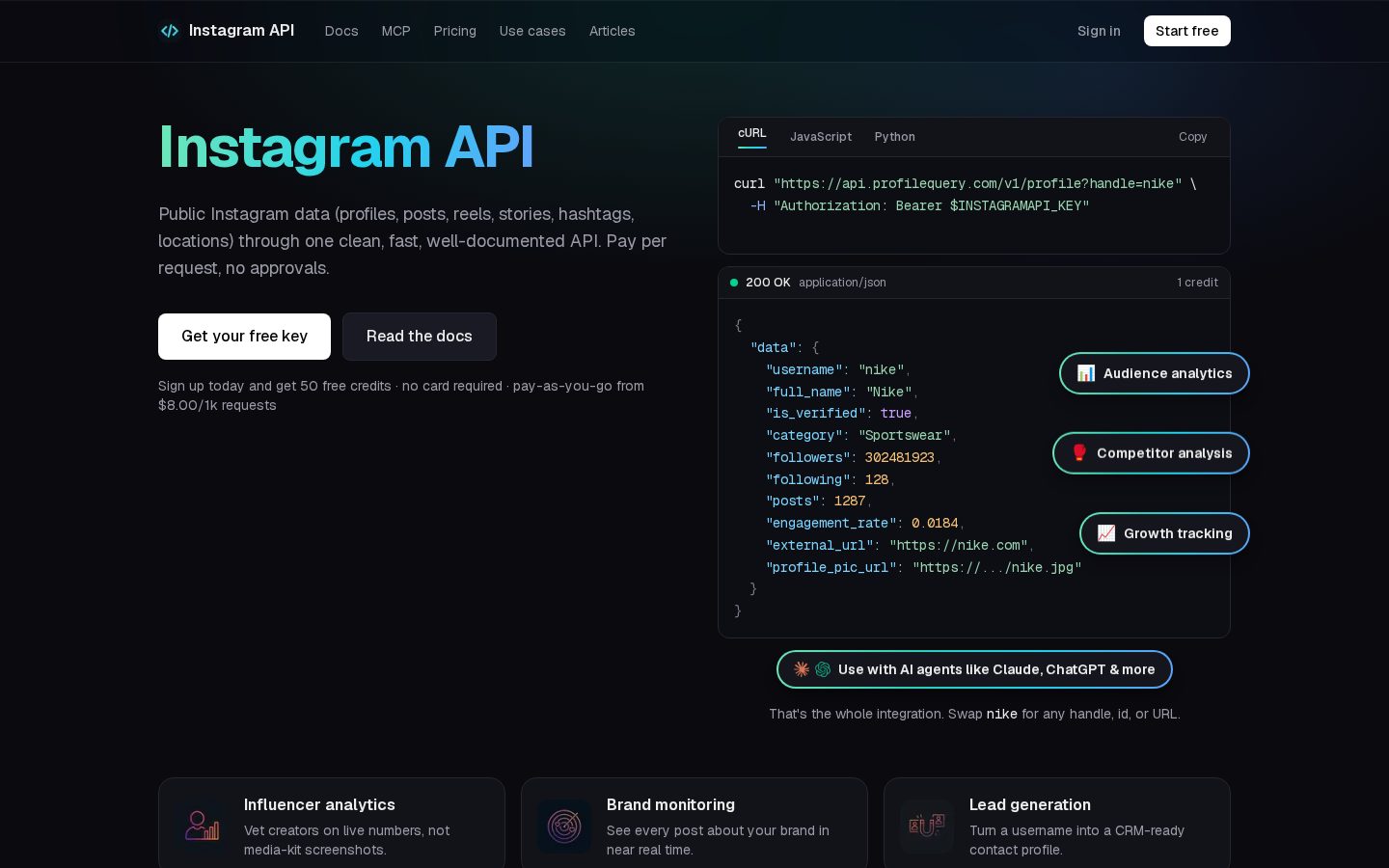Open the Brand monitoring card title
1389x868 pixels.
(670, 804)
